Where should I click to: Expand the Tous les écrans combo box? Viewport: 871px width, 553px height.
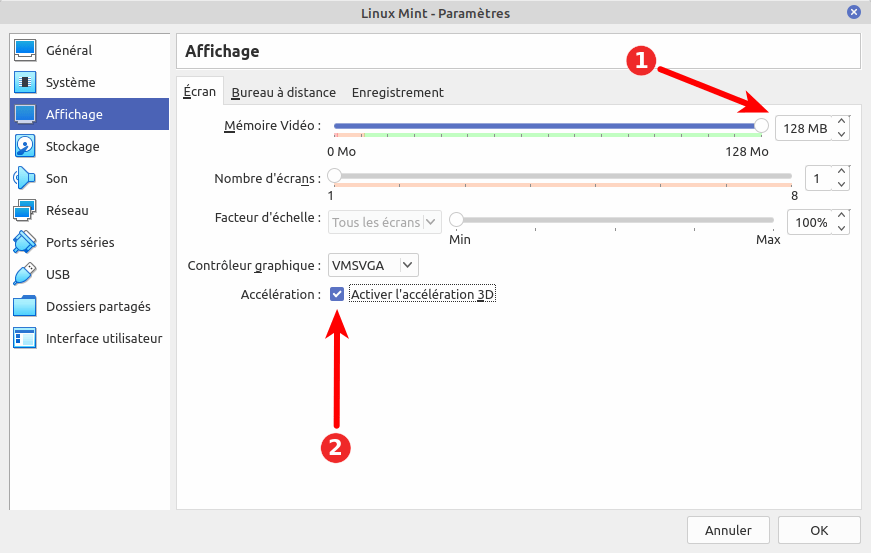pyautogui.click(x=384, y=222)
